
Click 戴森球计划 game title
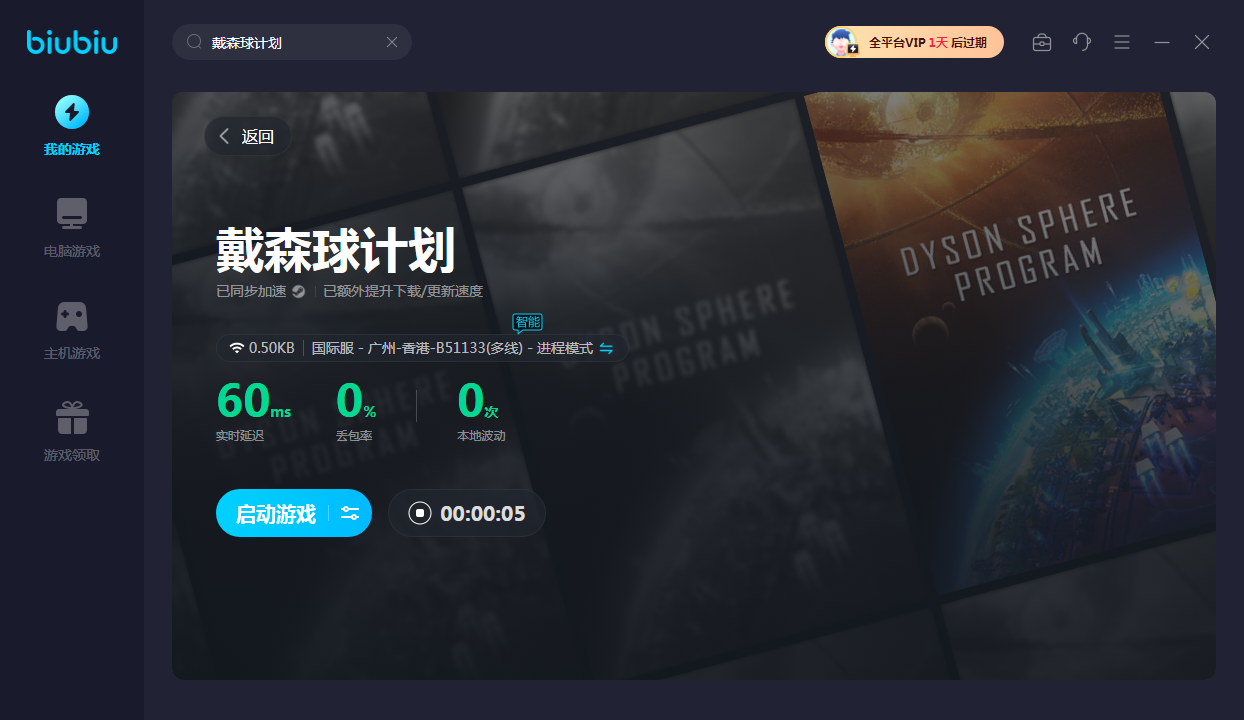pyautogui.click(x=335, y=251)
